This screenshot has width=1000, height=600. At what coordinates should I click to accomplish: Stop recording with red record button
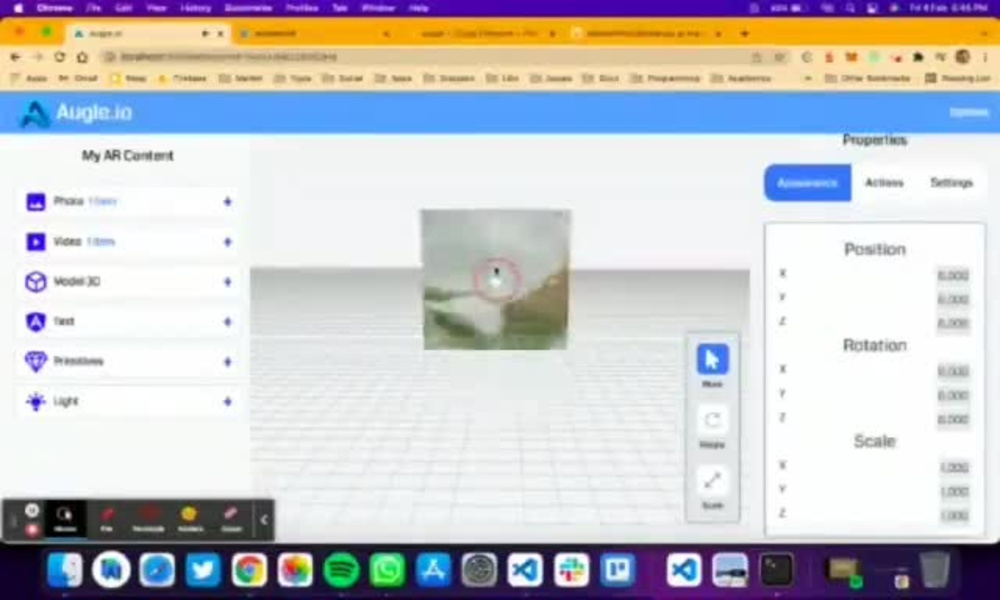[x=32, y=530]
